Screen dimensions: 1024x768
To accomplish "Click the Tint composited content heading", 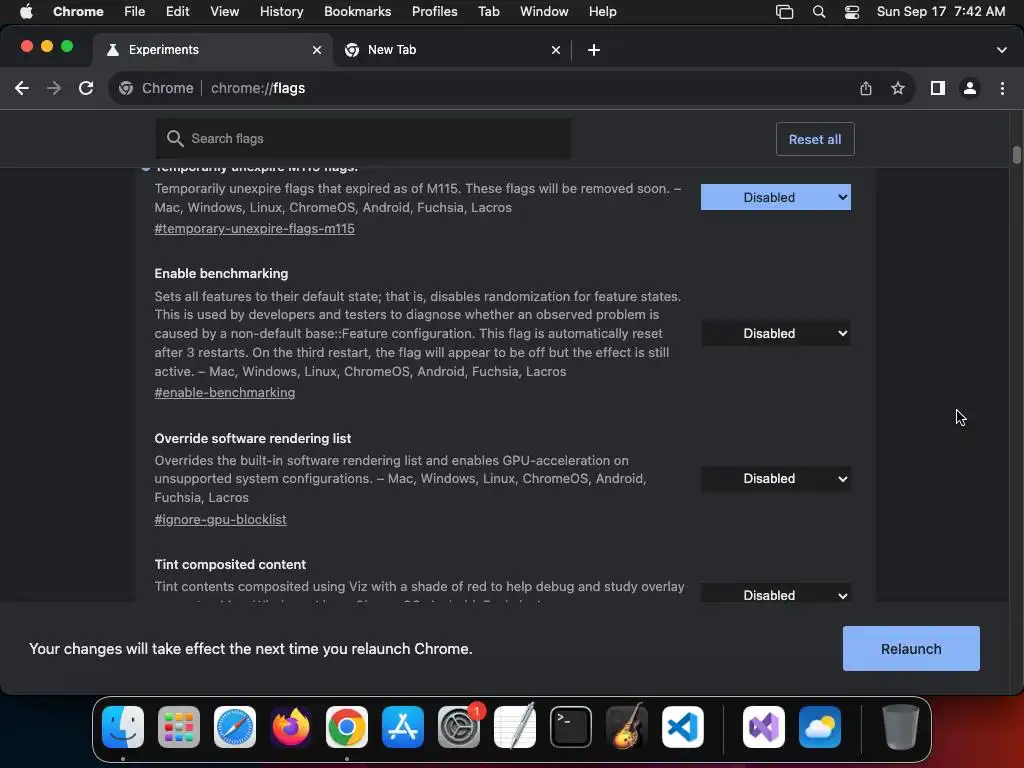I will (x=230, y=564).
